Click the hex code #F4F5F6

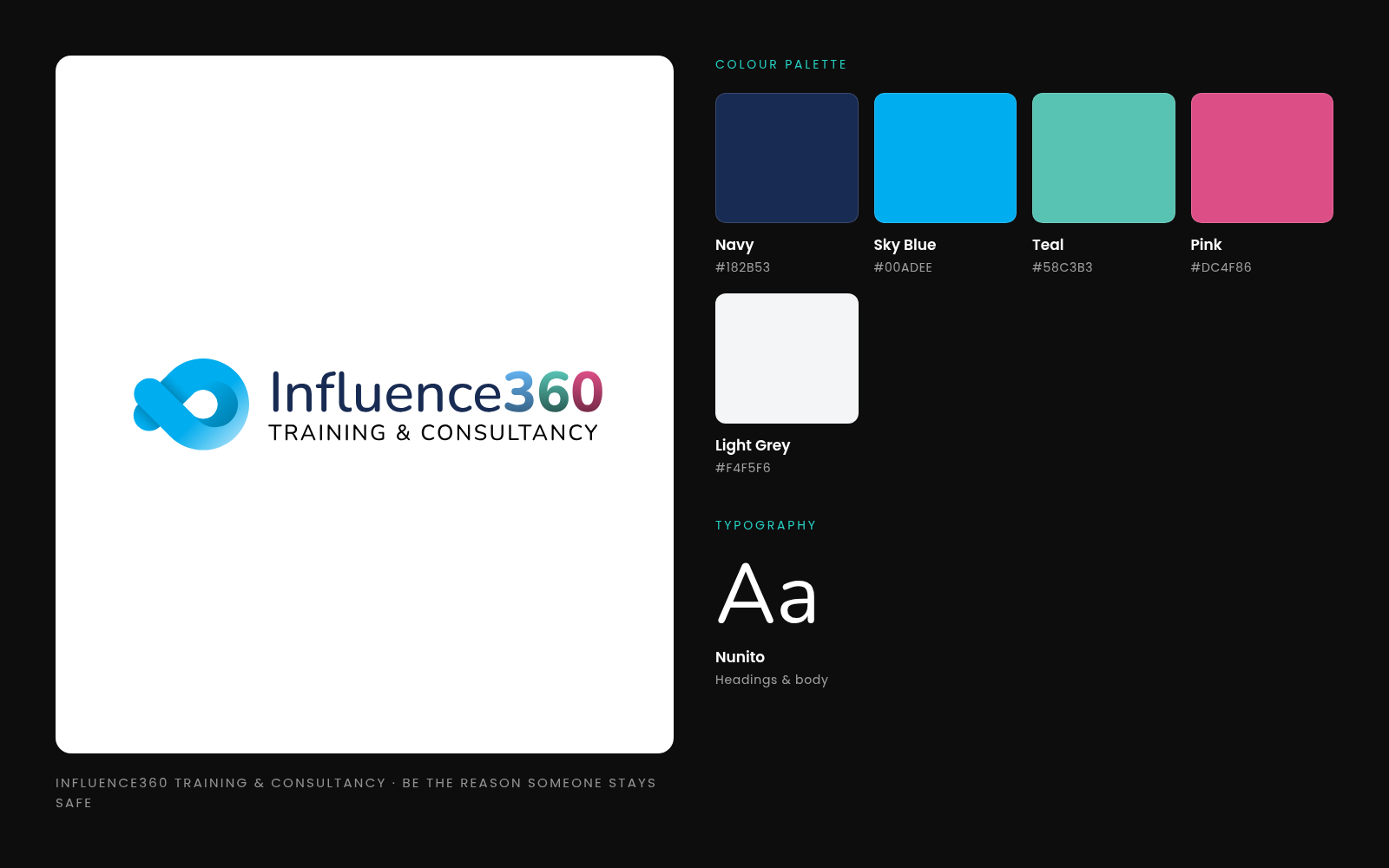(x=743, y=468)
